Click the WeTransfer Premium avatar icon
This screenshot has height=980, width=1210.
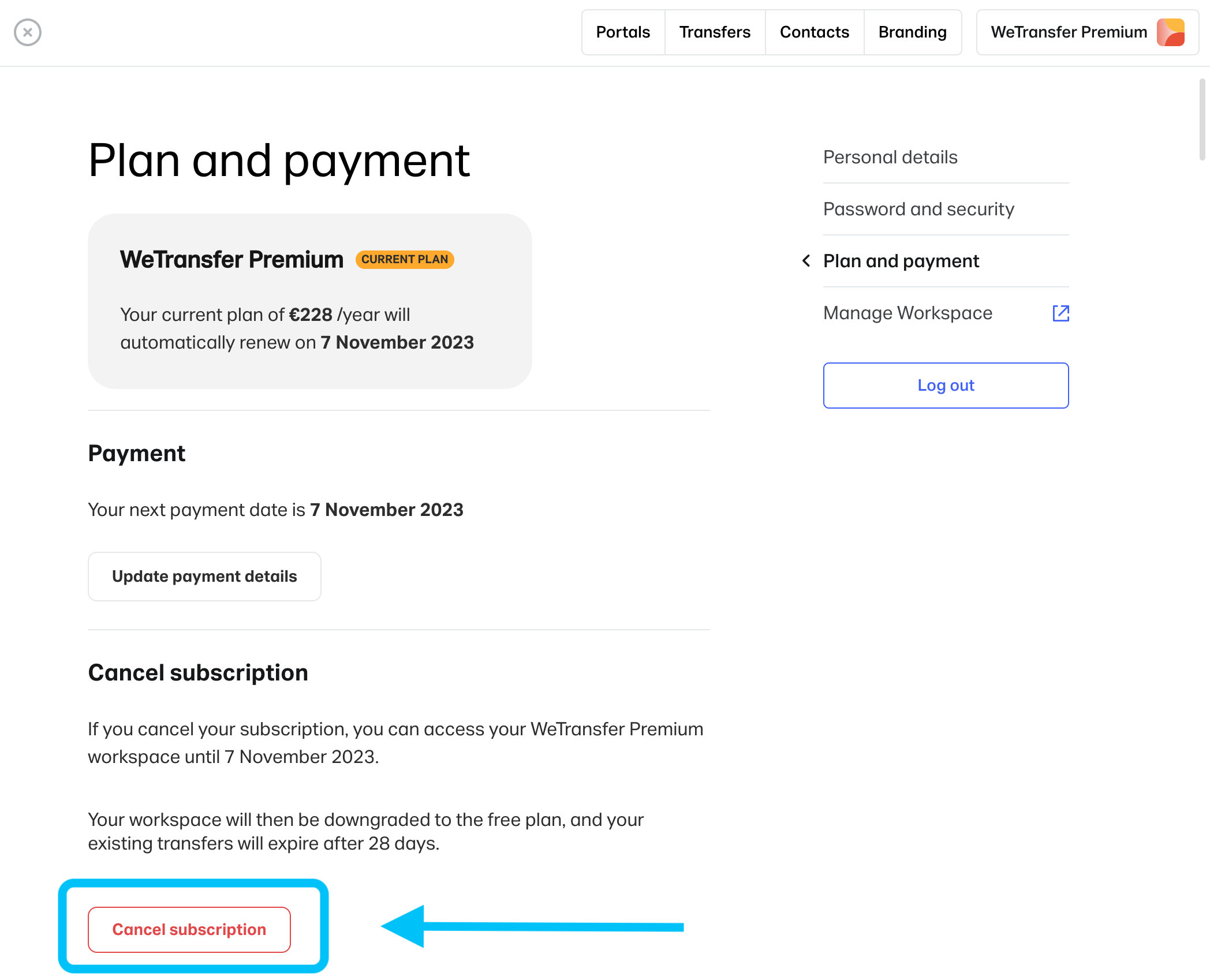[x=1170, y=32]
